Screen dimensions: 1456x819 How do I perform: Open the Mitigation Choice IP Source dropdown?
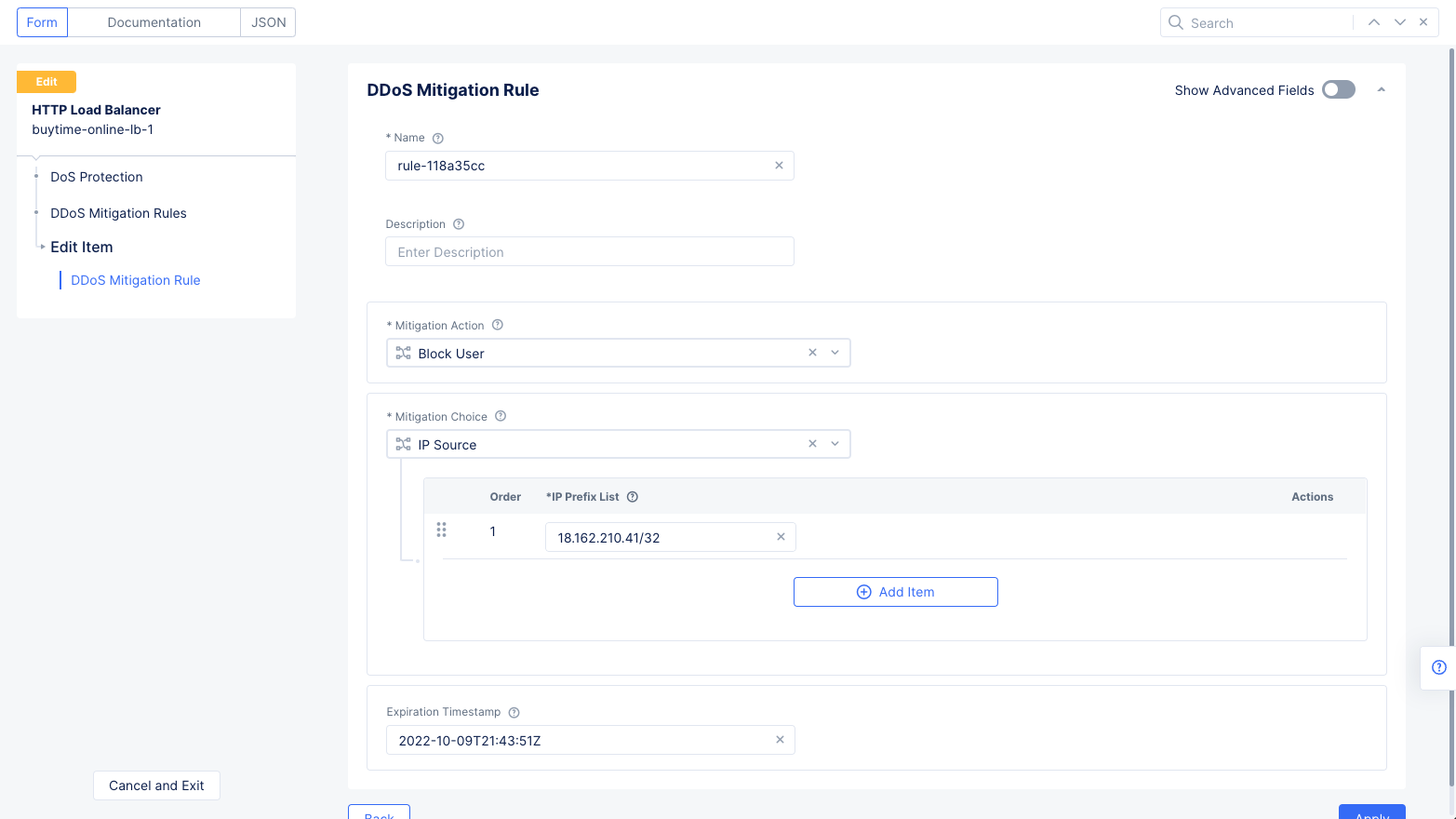835,444
